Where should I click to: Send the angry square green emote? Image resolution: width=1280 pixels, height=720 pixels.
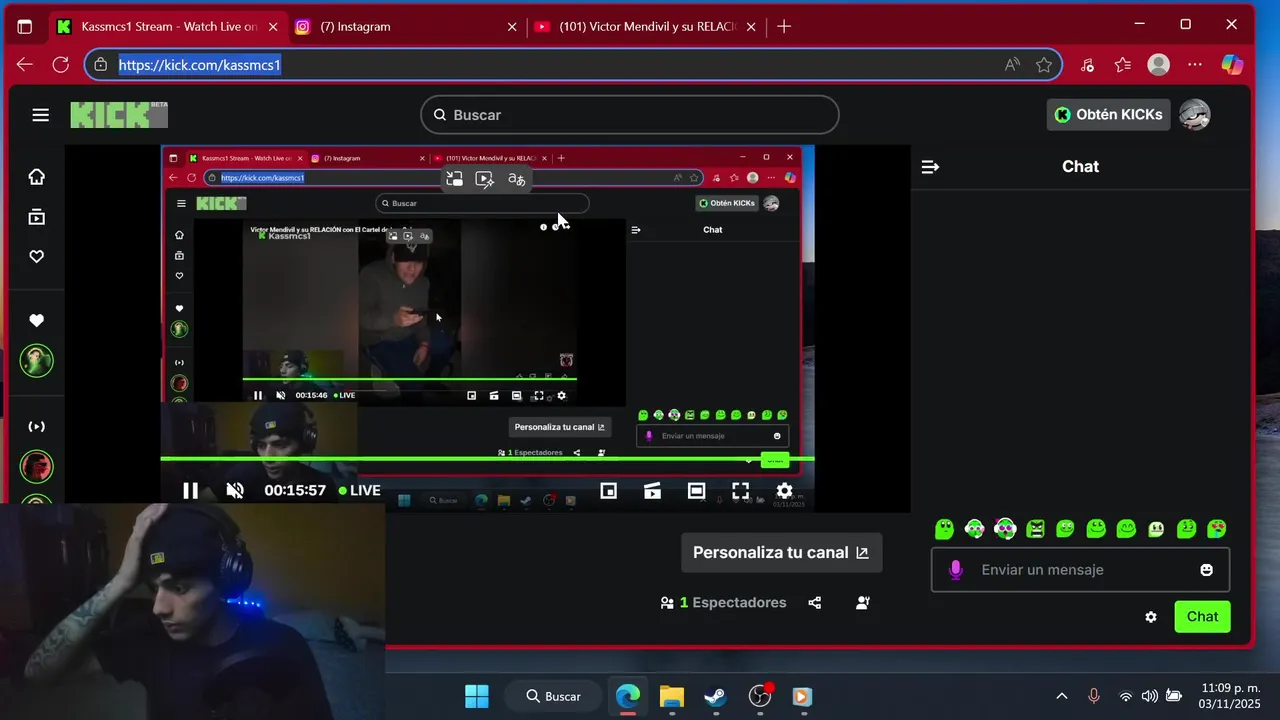(x=1035, y=528)
